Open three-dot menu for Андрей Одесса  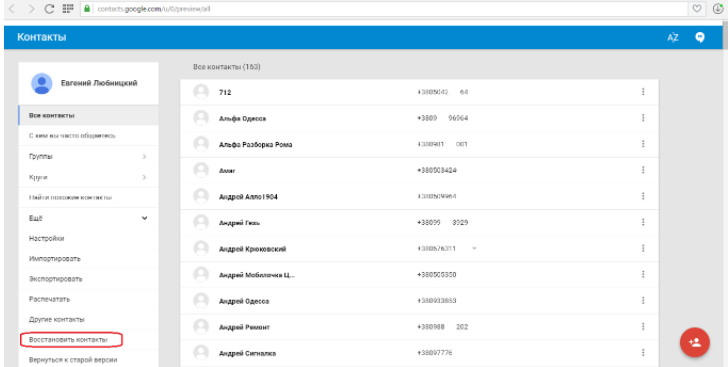coord(643,301)
